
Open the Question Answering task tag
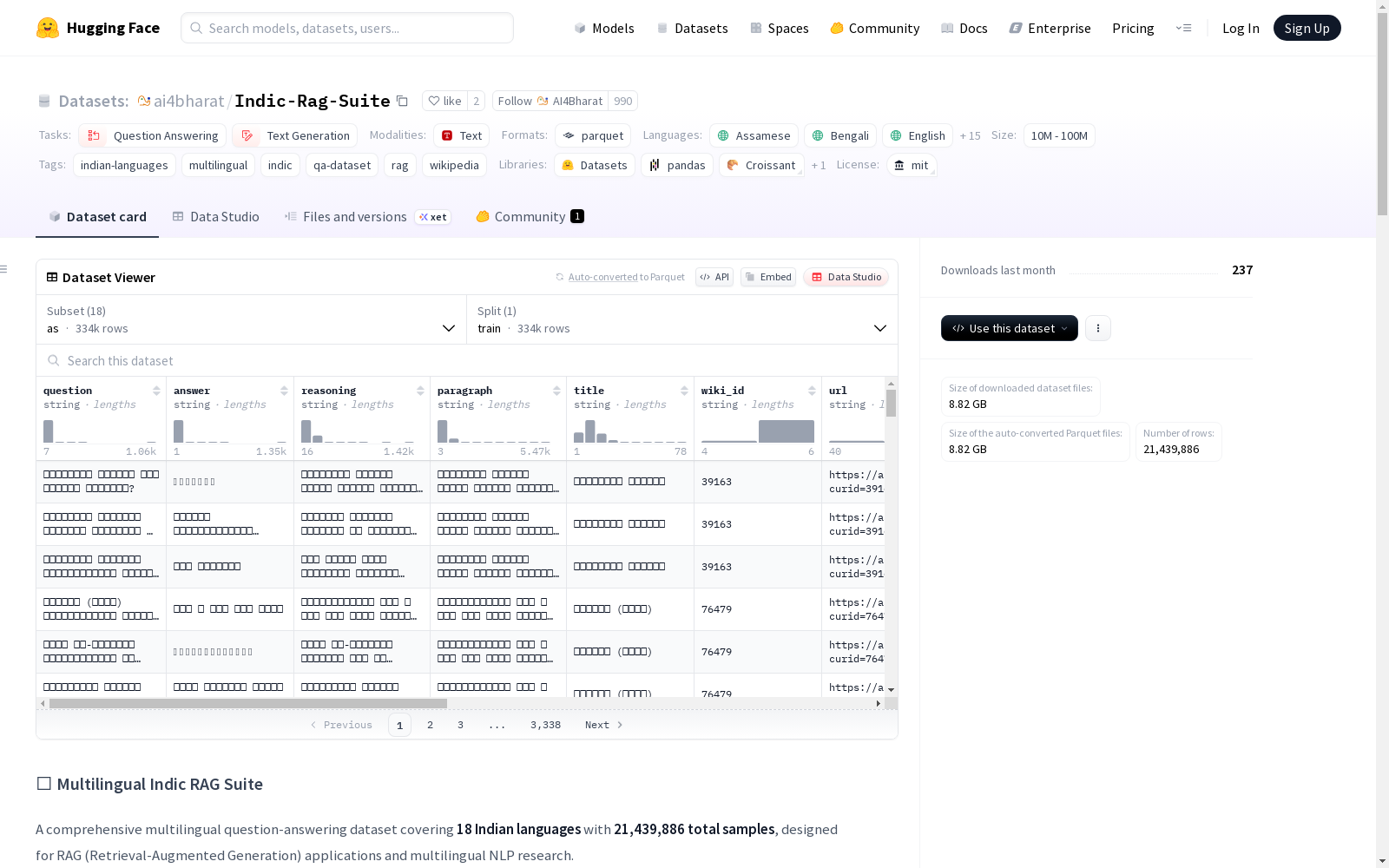(153, 135)
